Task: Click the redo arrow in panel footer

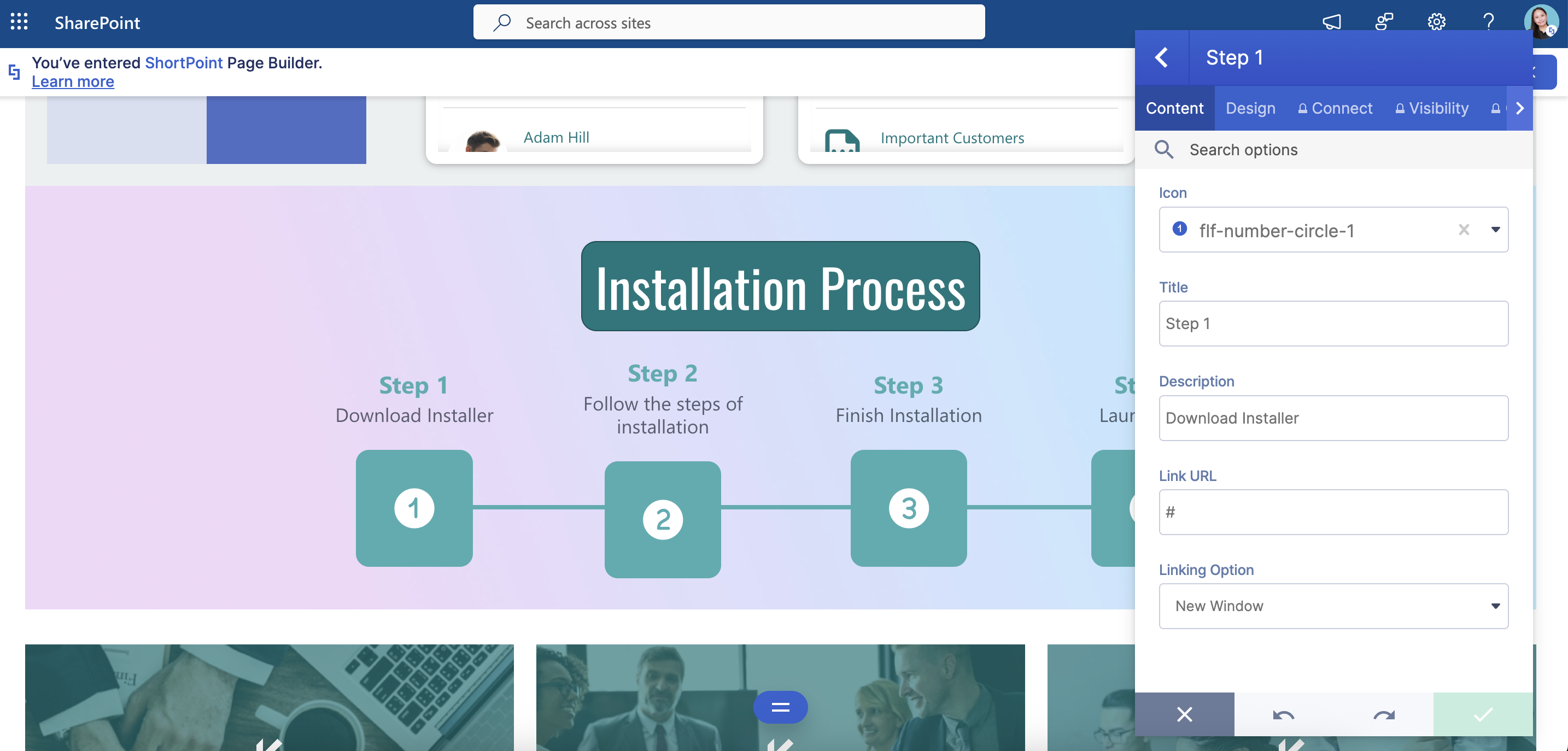Action: tap(1384, 714)
